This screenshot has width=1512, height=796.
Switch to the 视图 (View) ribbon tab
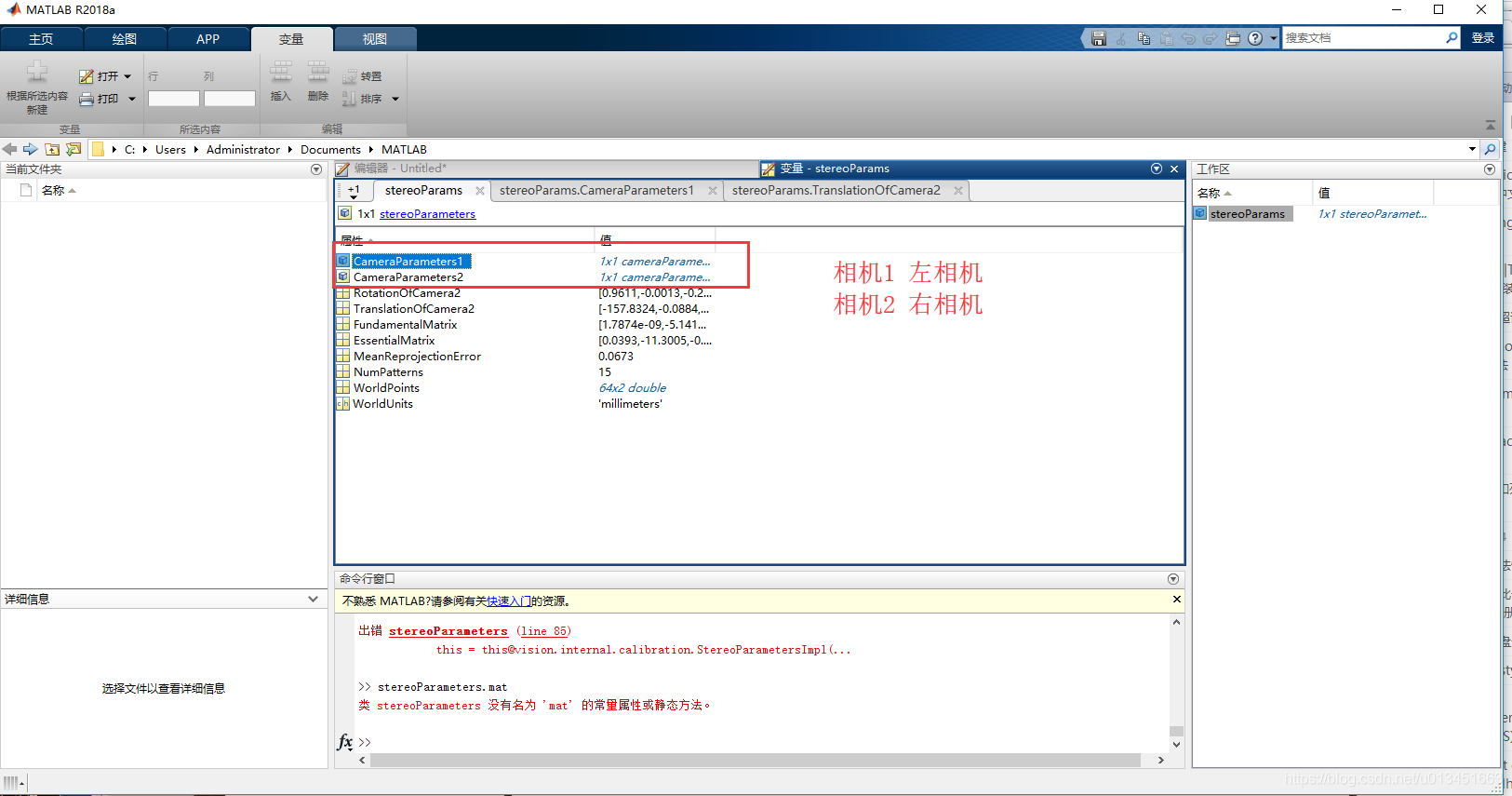tap(375, 39)
